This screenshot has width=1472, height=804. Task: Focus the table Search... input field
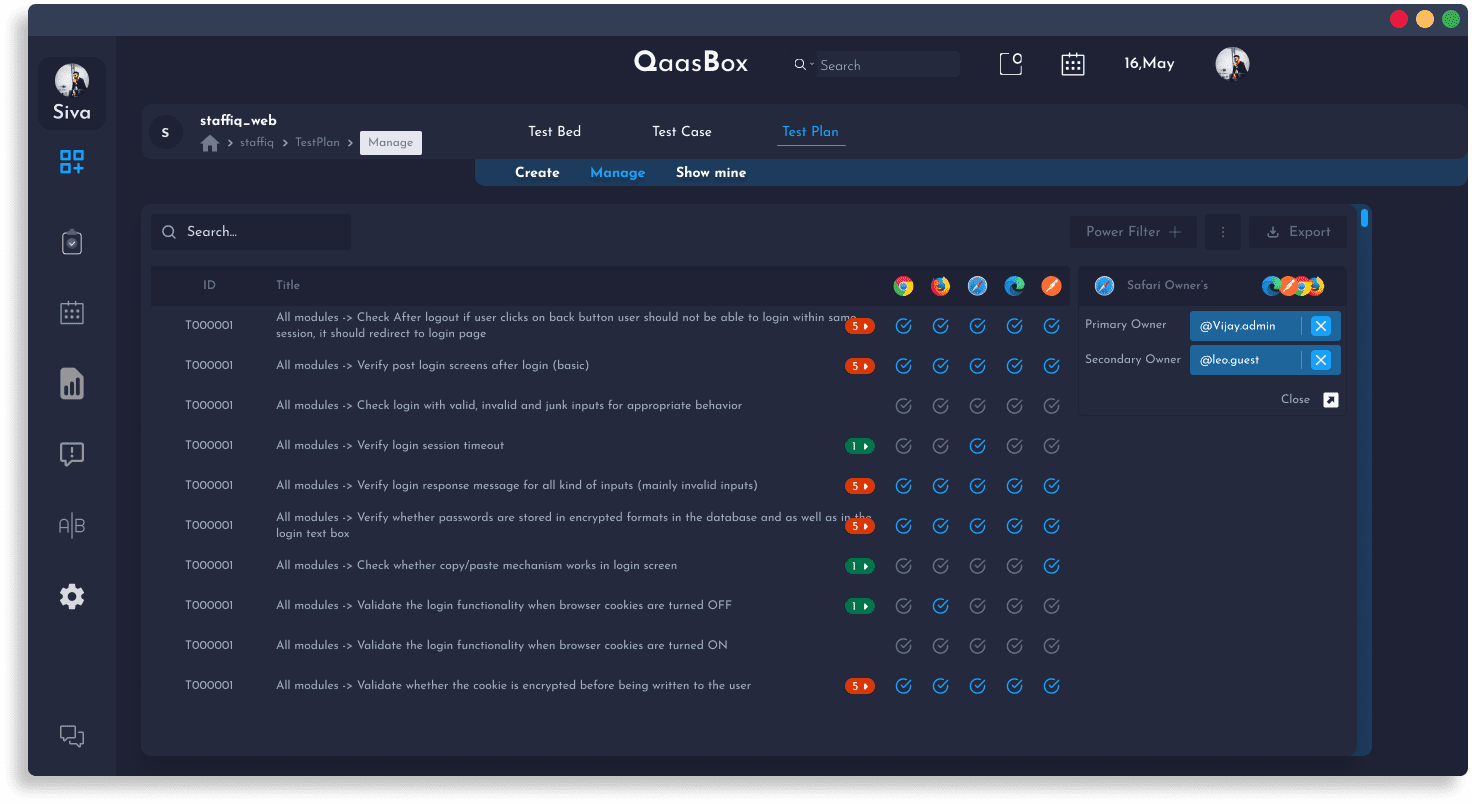(251, 232)
